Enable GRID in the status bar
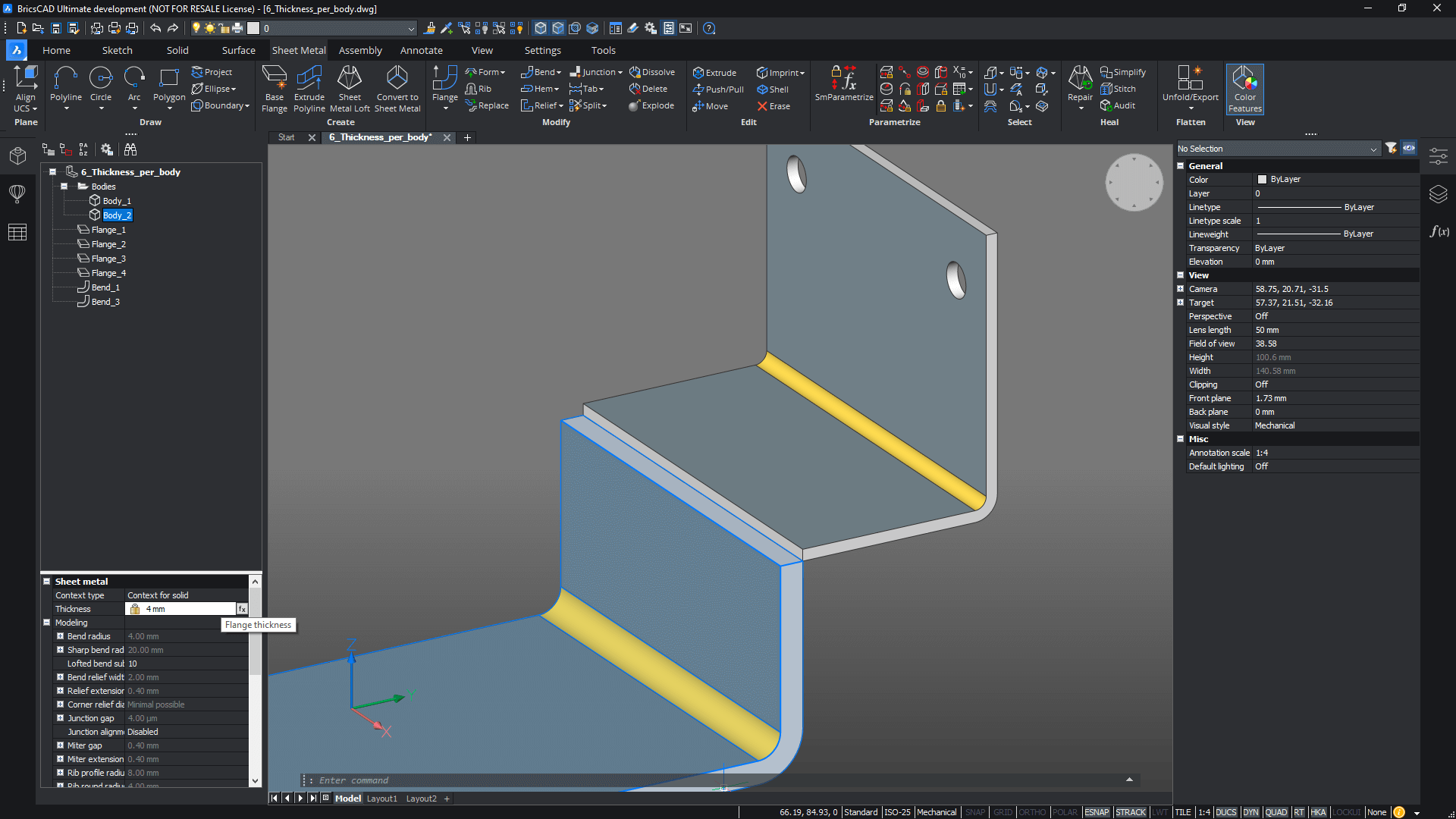Image resolution: width=1456 pixels, height=819 pixels. tap(1003, 812)
